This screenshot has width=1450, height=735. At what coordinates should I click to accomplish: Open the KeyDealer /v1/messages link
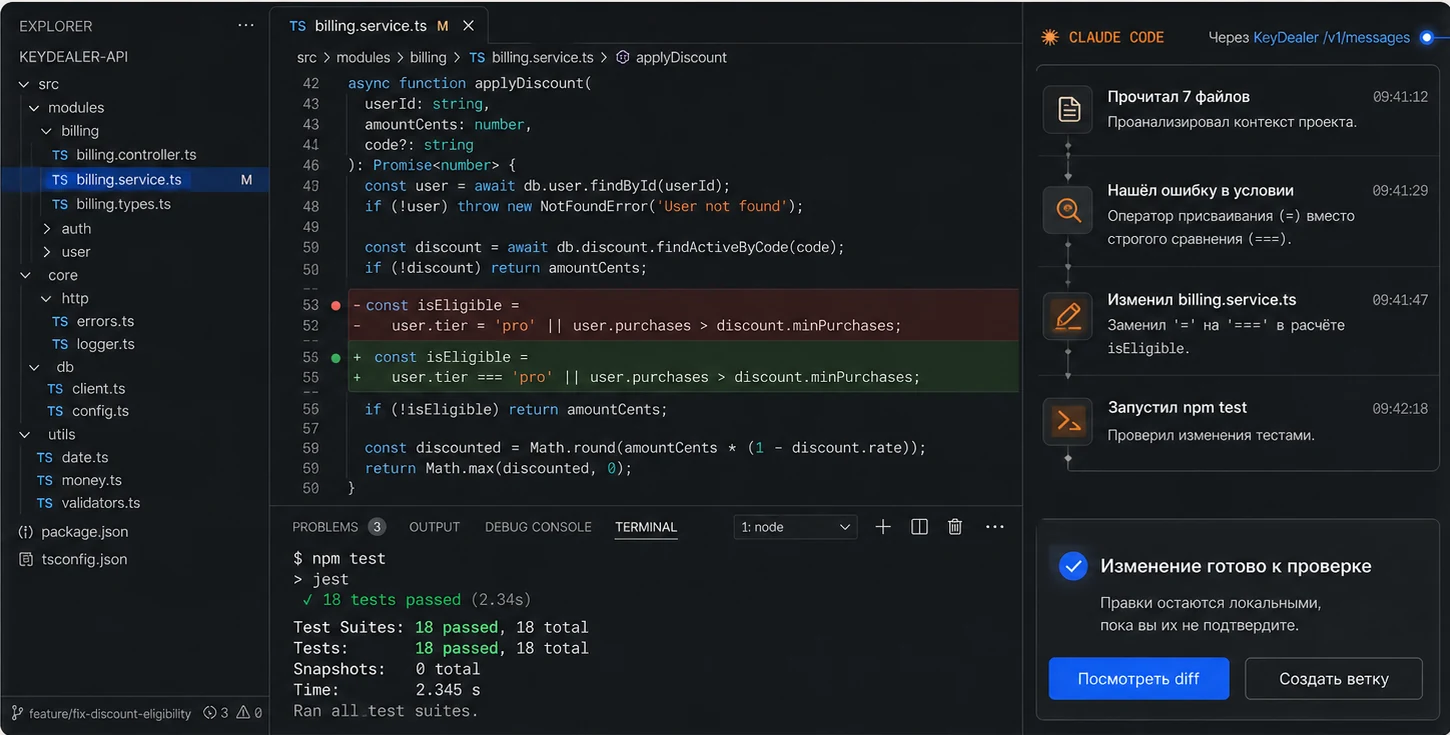point(1331,38)
